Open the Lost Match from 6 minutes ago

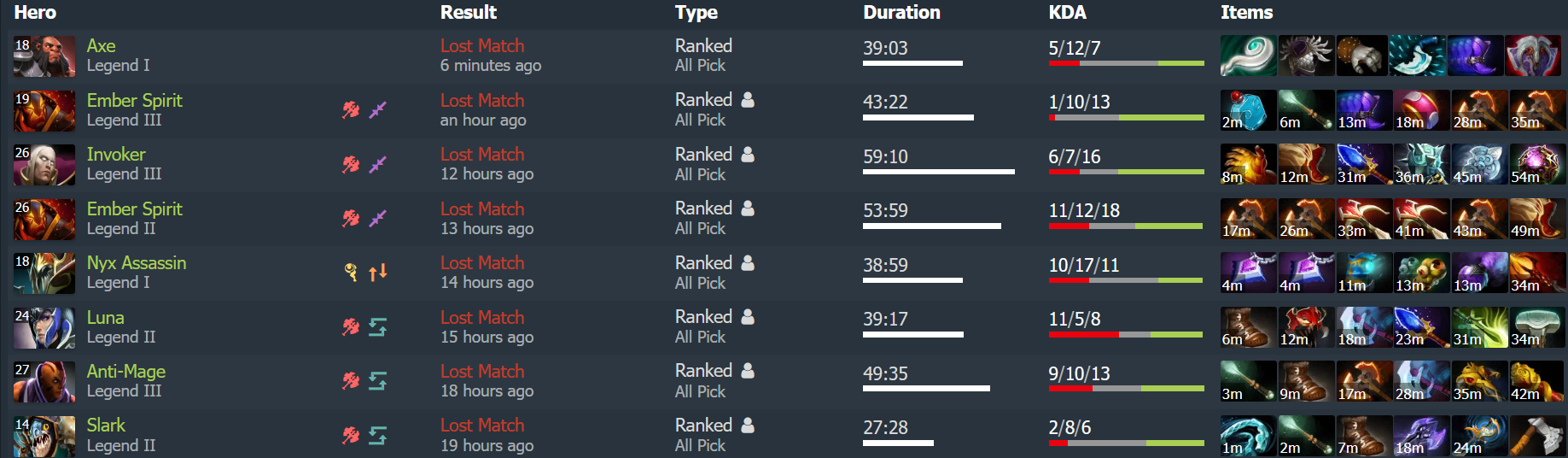pyautogui.click(x=482, y=46)
